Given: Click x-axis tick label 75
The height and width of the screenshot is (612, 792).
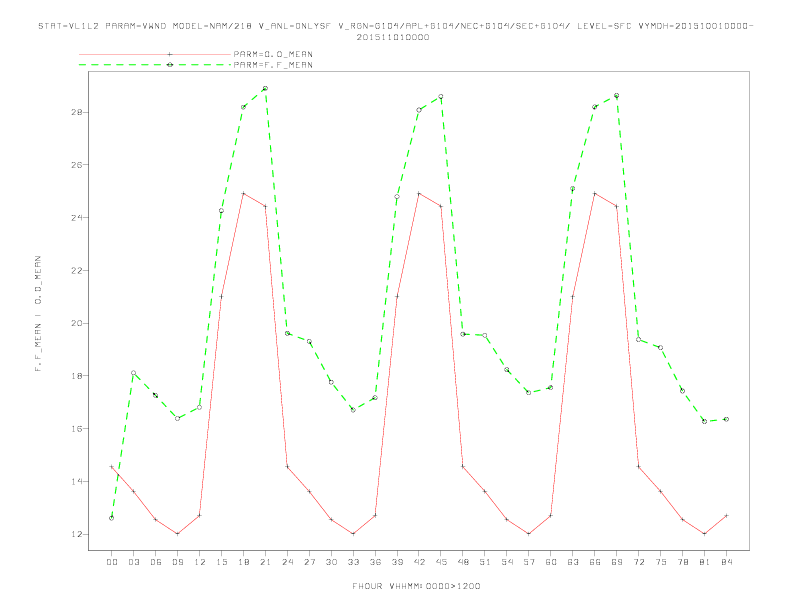Looking at the screenshot, I should tap(661, 562).
